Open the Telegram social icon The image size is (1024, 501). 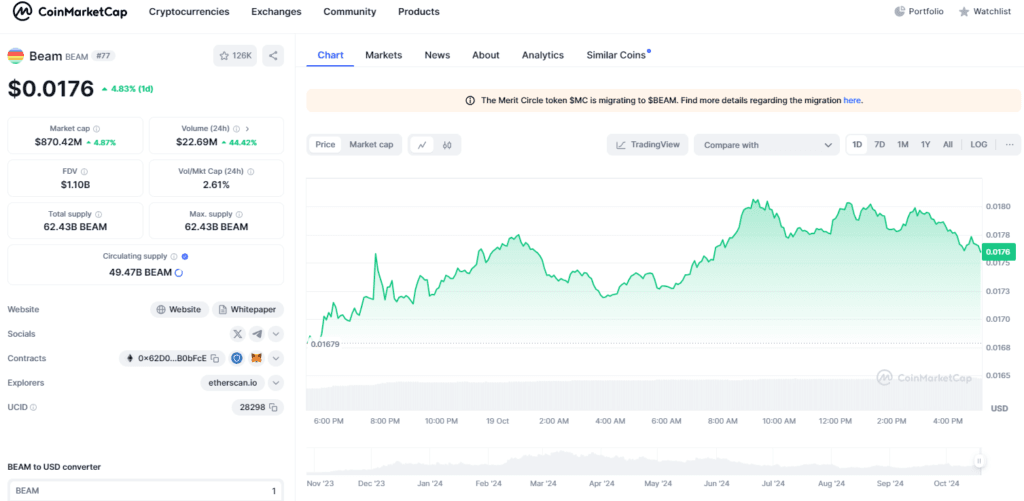pyautogui.click(x=257, y=334)
